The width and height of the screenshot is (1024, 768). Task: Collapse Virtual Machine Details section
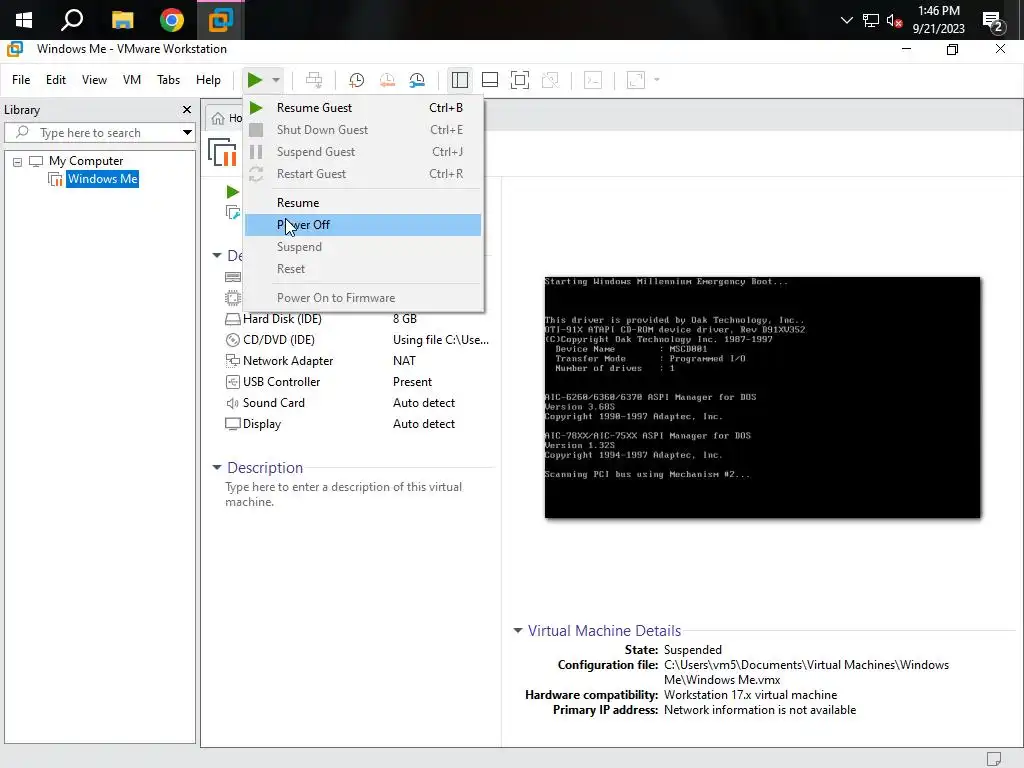[x=518, y=631]
